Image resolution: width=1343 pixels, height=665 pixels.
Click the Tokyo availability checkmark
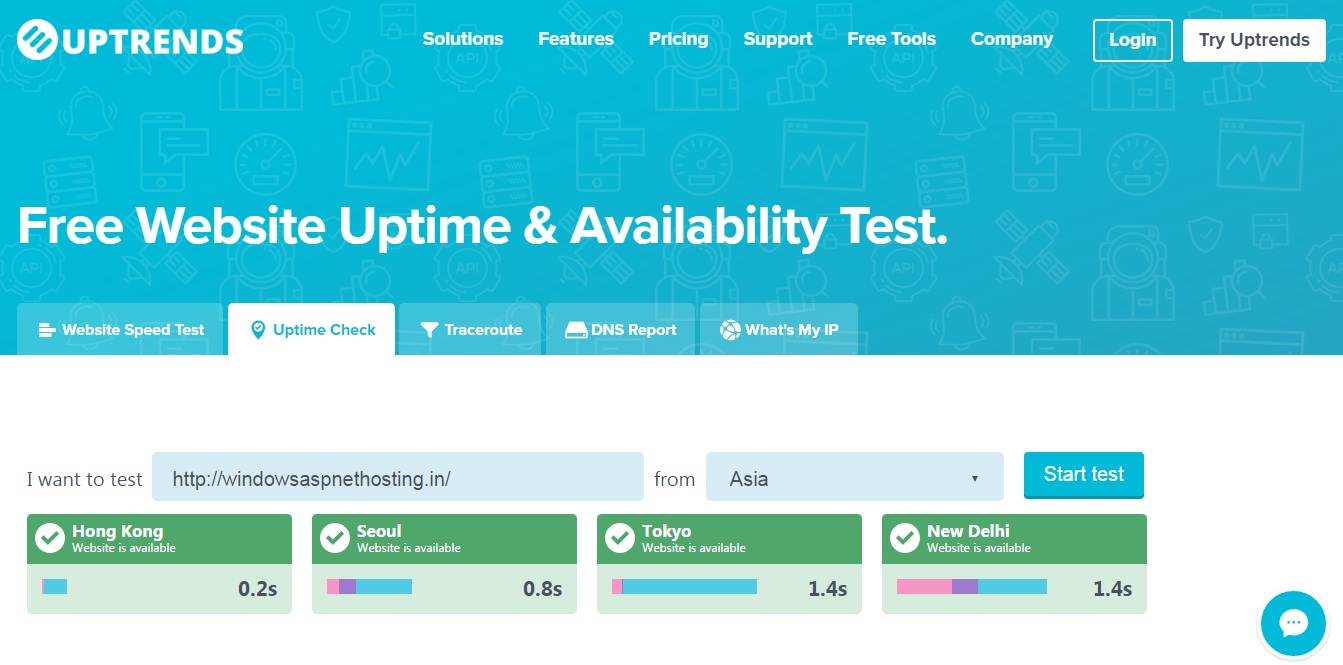tap(620, 537)
